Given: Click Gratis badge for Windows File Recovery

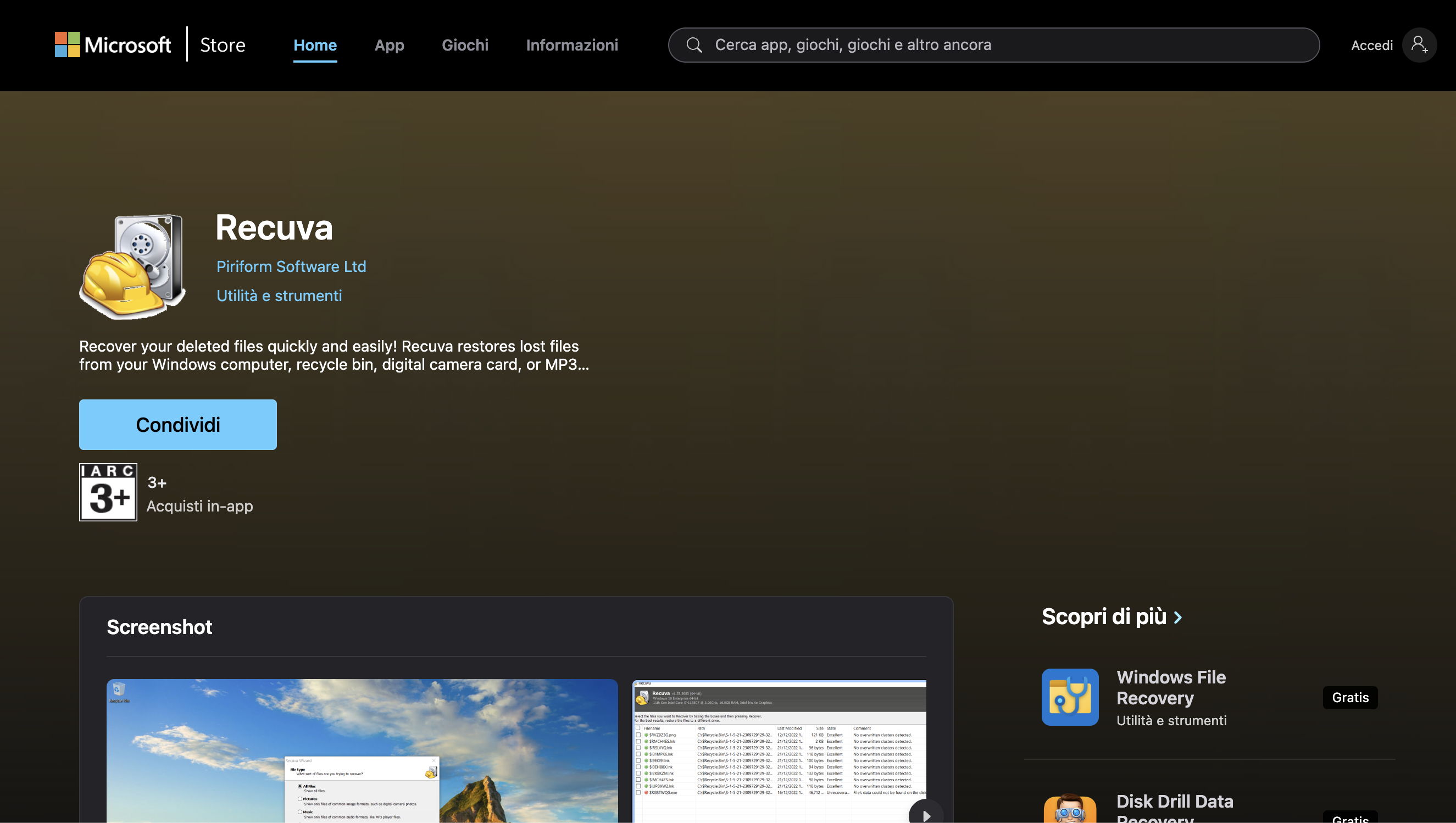Looking at the screenshot, I should (x=1350, y=698).
